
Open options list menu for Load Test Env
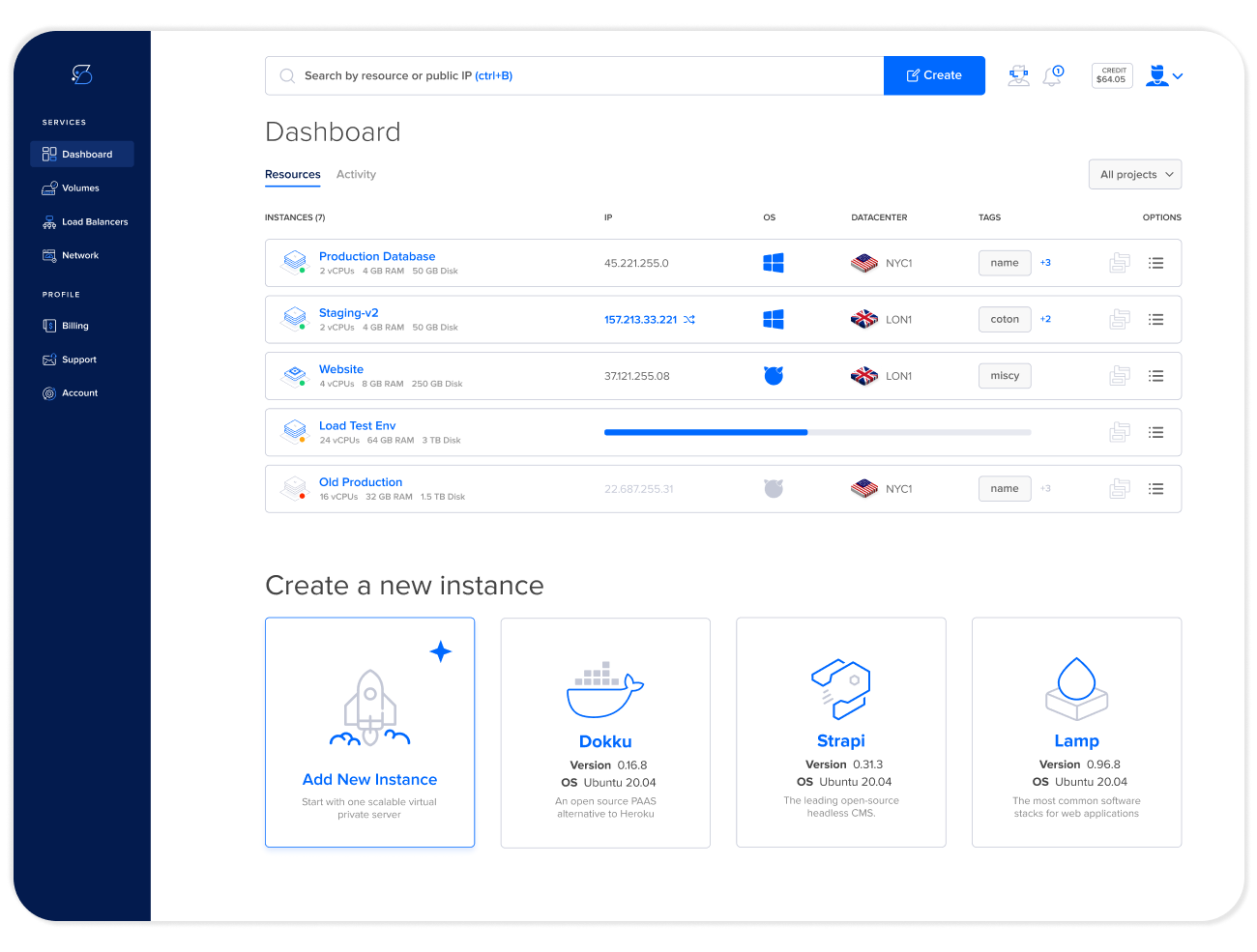[x=1155, y=432]
